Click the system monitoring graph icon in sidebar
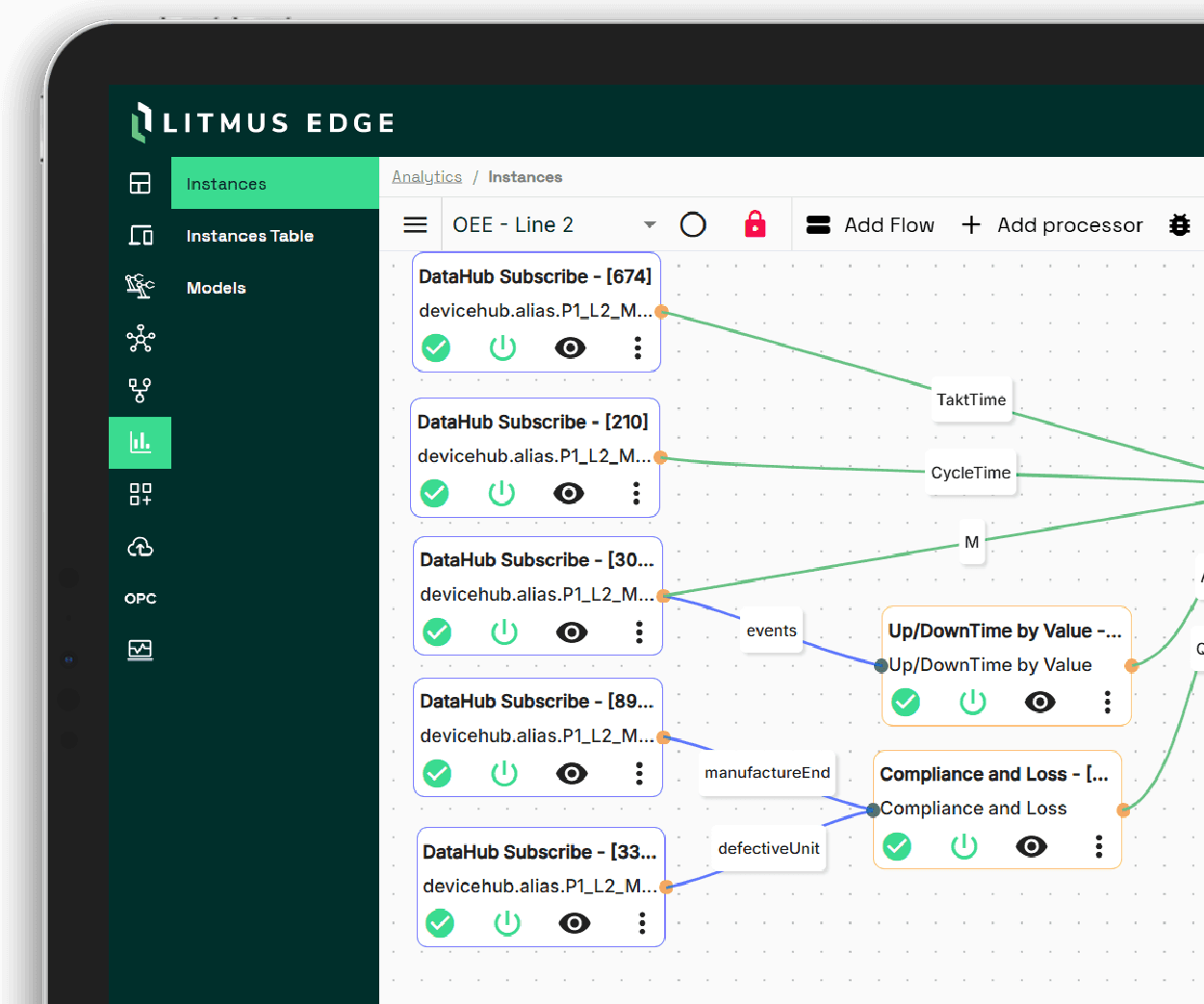The image size is (1204, 1004). tap(140, 650)
